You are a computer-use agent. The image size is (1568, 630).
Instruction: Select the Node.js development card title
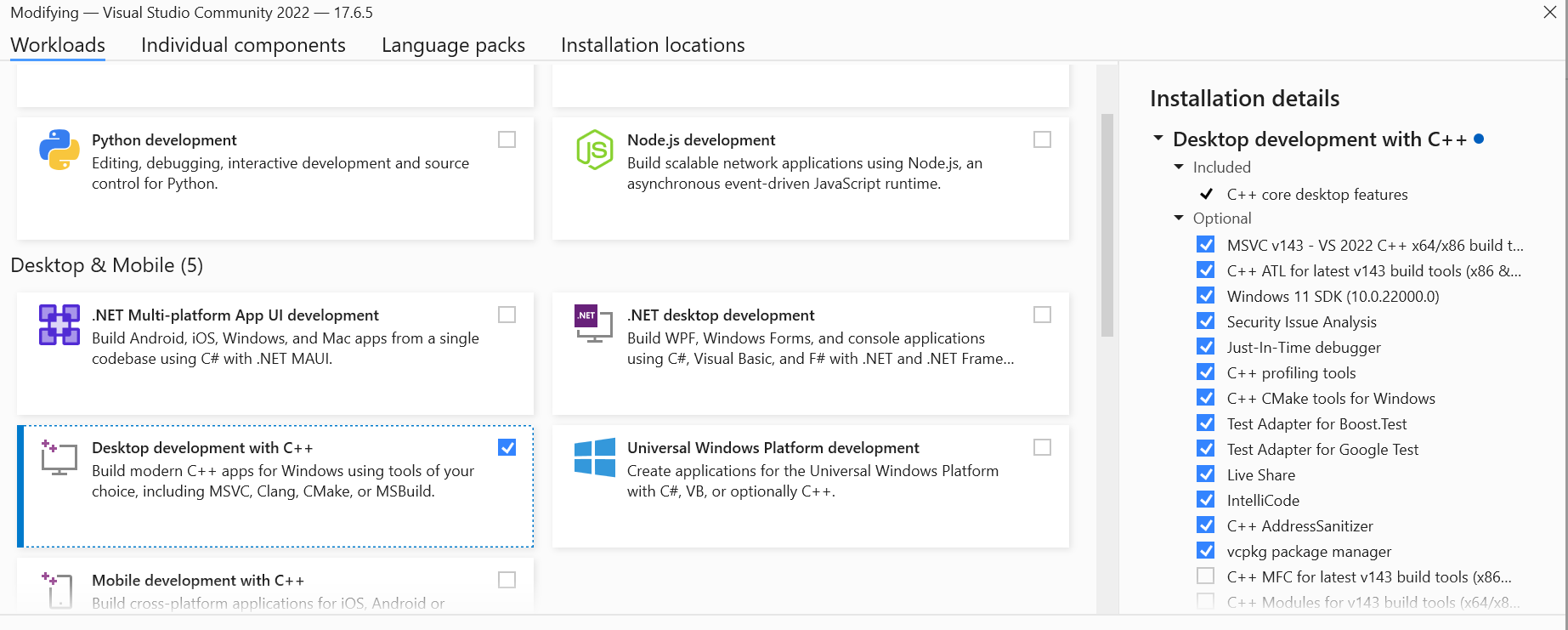(x=701, y=139)
